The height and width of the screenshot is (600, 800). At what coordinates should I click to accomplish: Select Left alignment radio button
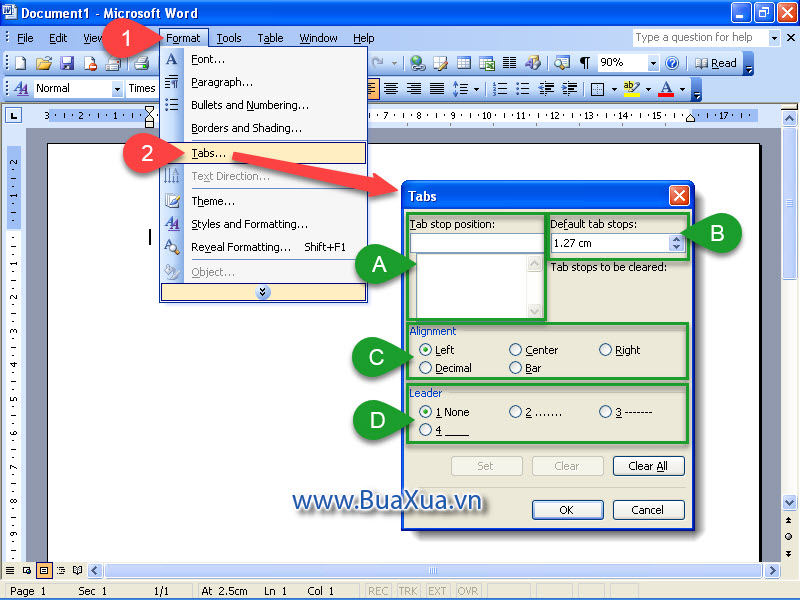coord(425,349)
